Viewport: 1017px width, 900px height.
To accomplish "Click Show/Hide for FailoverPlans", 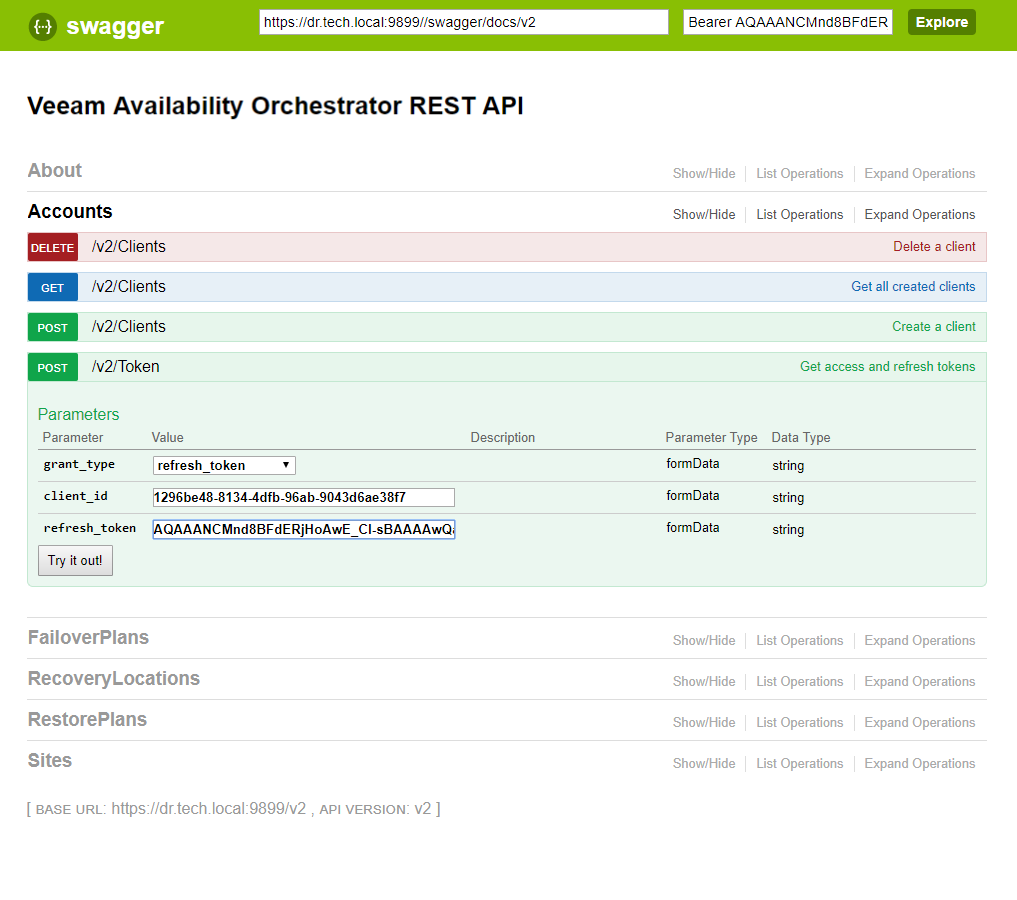I will (x=704, y=641).
